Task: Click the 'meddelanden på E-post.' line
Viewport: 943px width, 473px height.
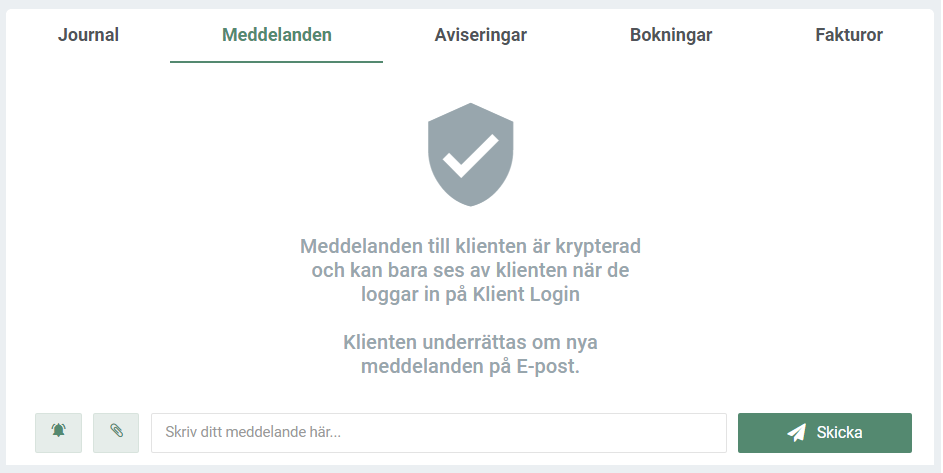Action: 470,366
